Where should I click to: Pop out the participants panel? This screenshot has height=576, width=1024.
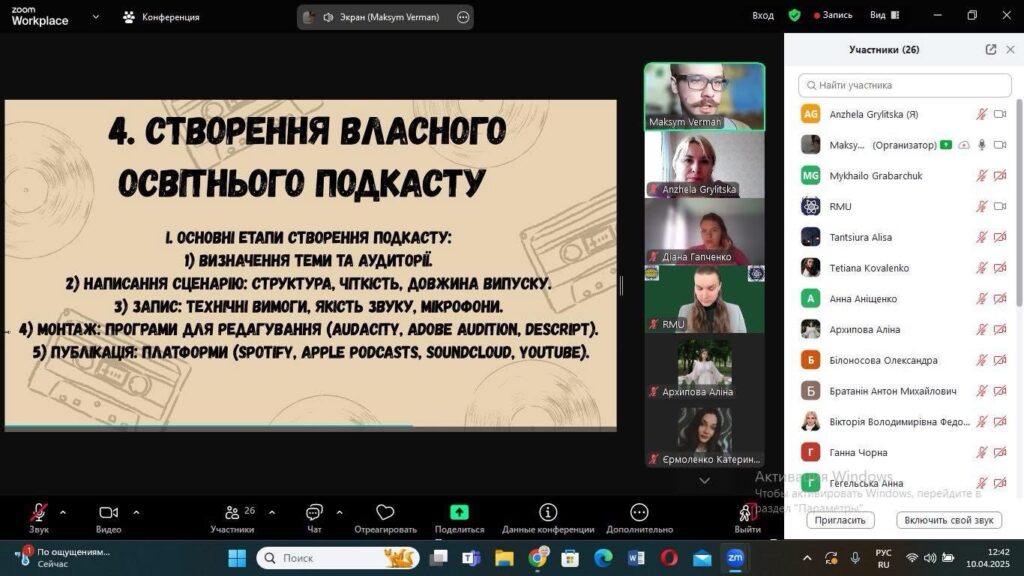coord(990,49)
